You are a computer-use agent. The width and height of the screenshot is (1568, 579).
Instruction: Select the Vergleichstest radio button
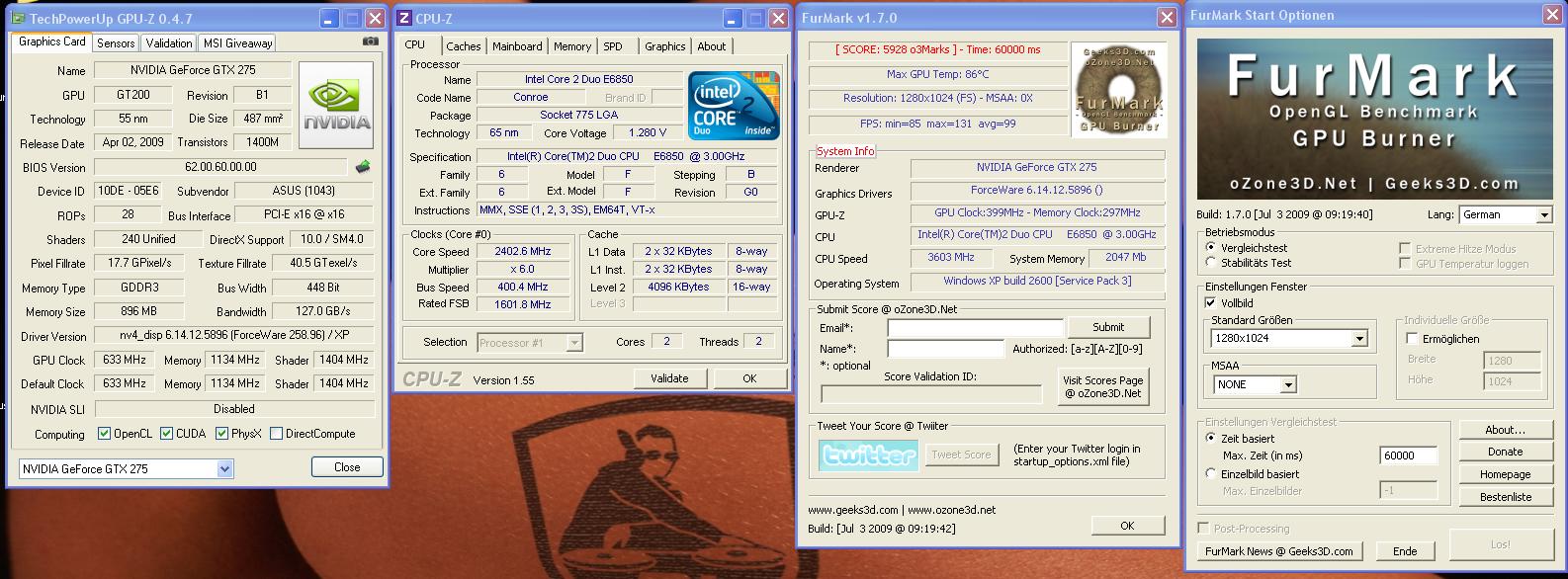click(x=1211, y=248)
